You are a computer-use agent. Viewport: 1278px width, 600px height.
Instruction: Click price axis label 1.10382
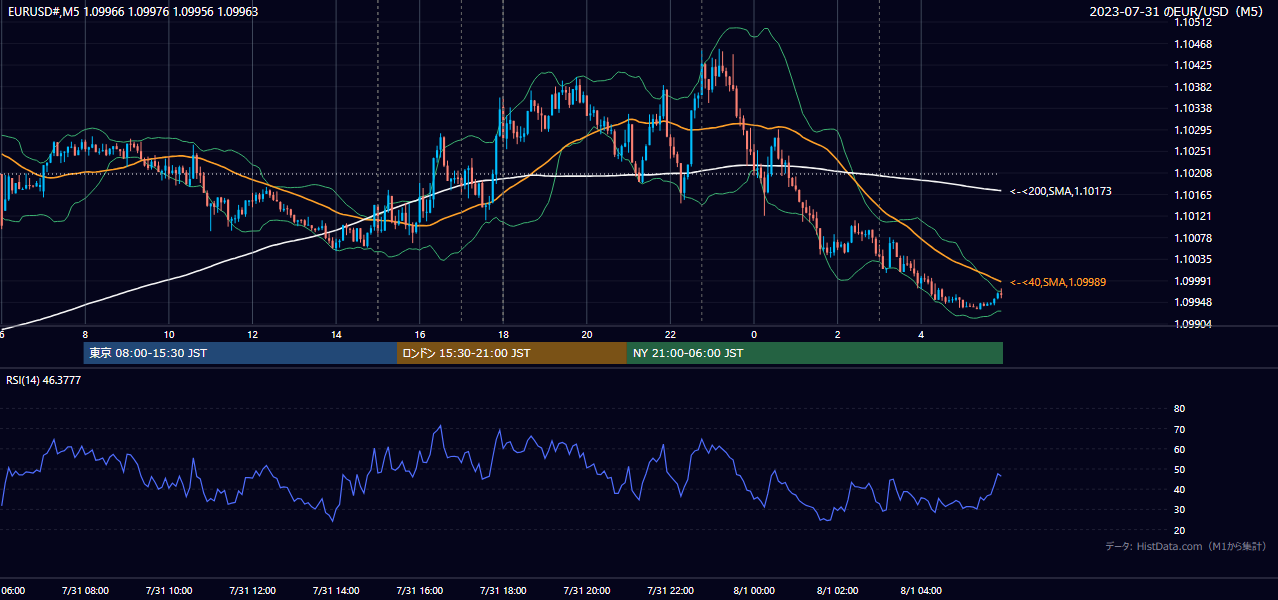coord(1193,87)
